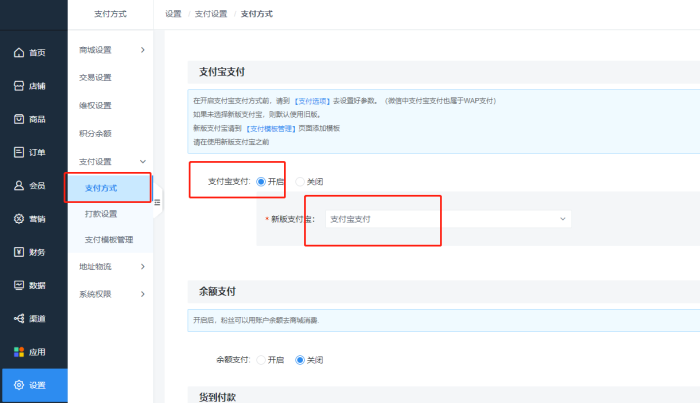Viewport: 700px width, 403px height.
Task: Follow the 【支付选项】 link
Action: point(312,101)
